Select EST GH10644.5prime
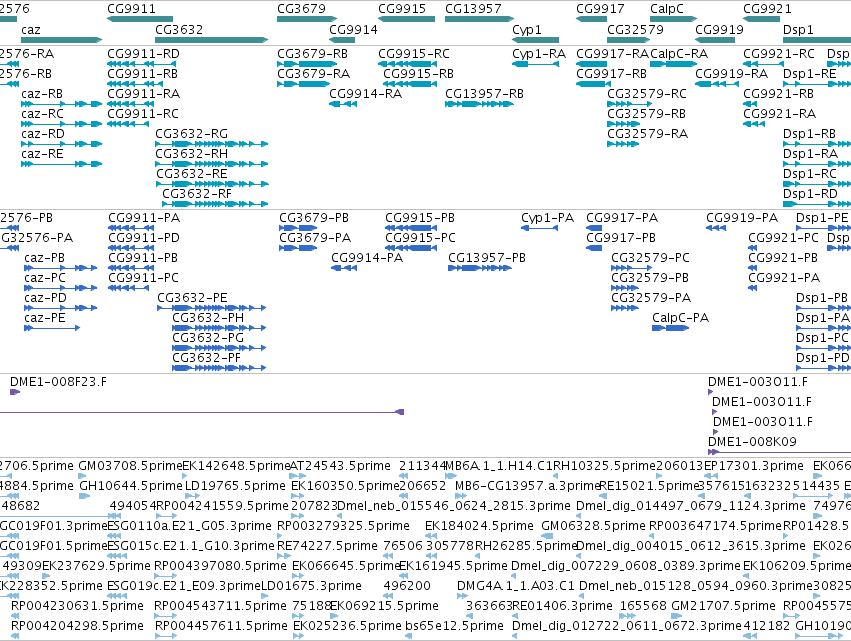Screen dimensions: 851x641 click(x=131, y=486)
